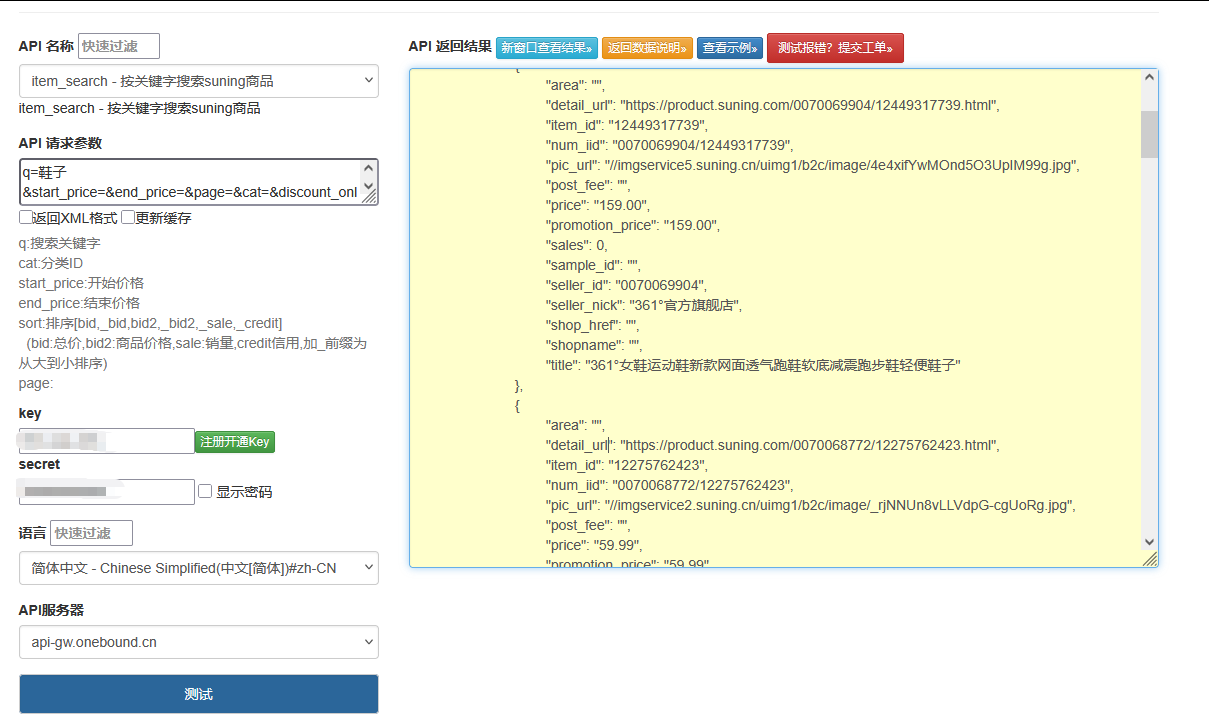Click the seller_nick "361°官方旗舰店" line
This screenshot has height=726, width=1209.
(644, 305)
